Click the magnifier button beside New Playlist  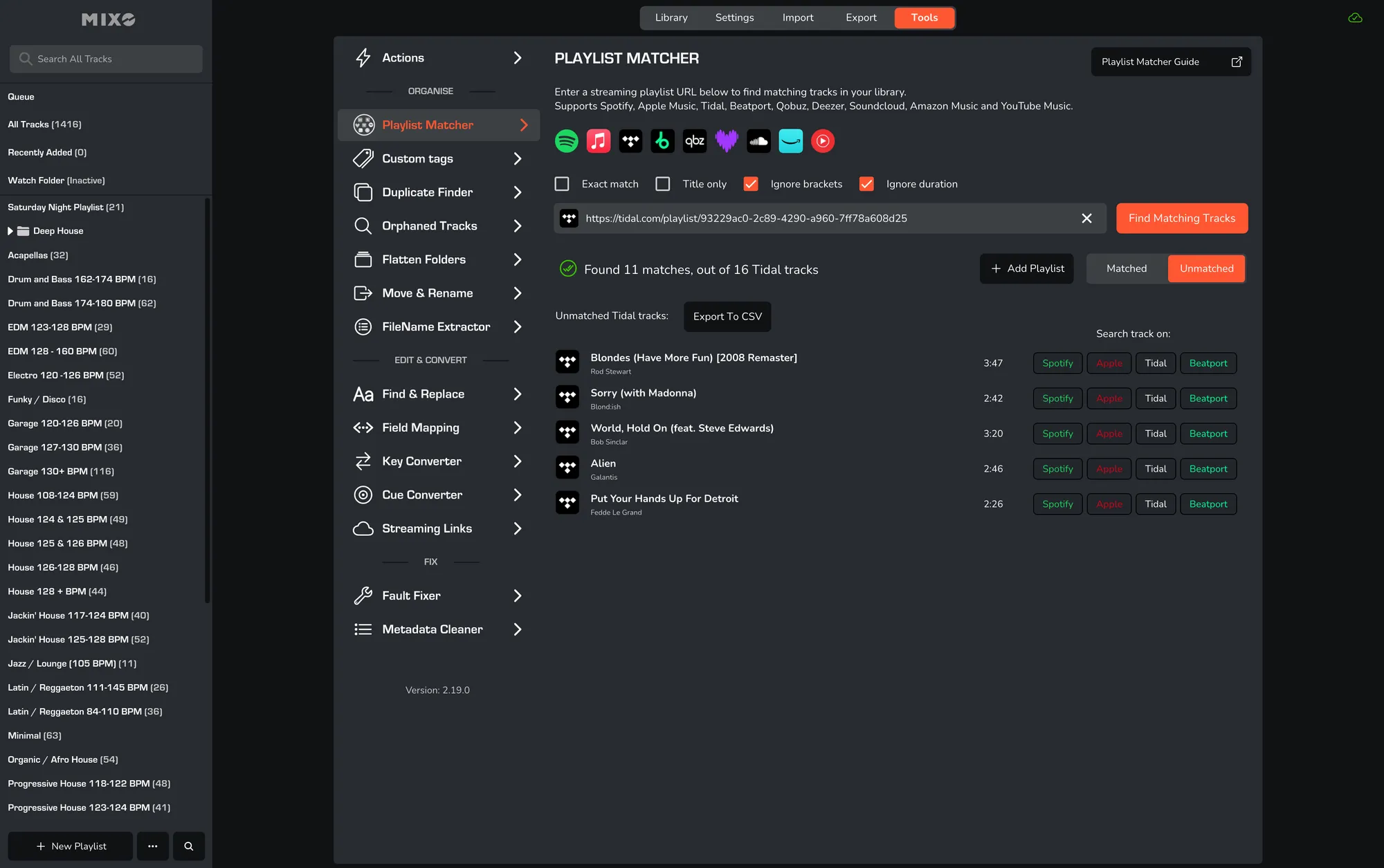pyautogui.click(x=188, y=846)
